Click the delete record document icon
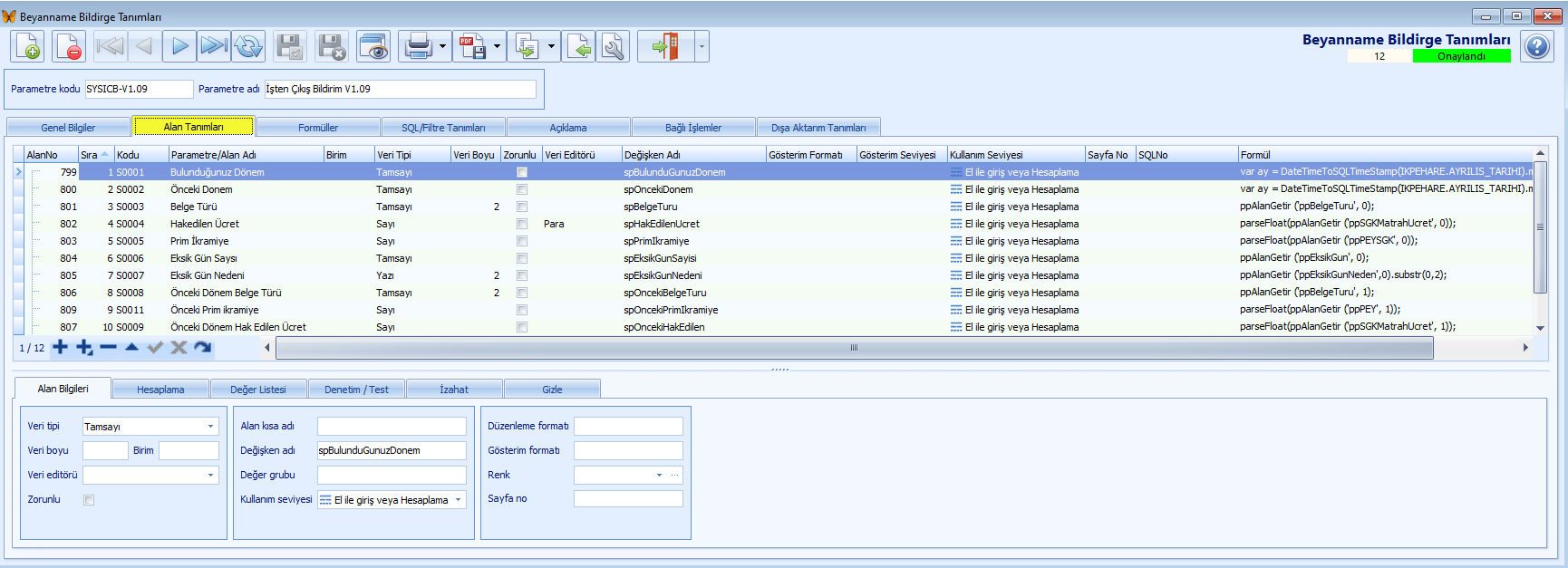The image size is (1568, 568). pos(69,46)
